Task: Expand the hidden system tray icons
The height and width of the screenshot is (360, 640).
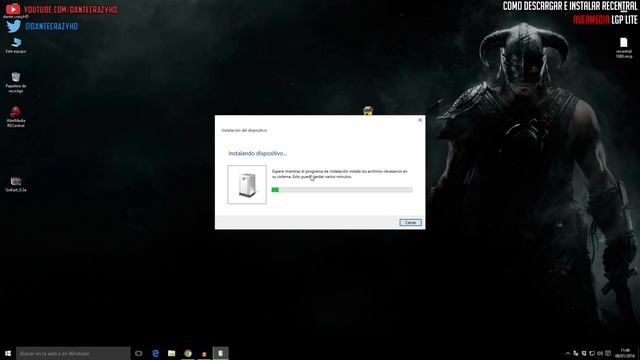Action: pos(568,353)
